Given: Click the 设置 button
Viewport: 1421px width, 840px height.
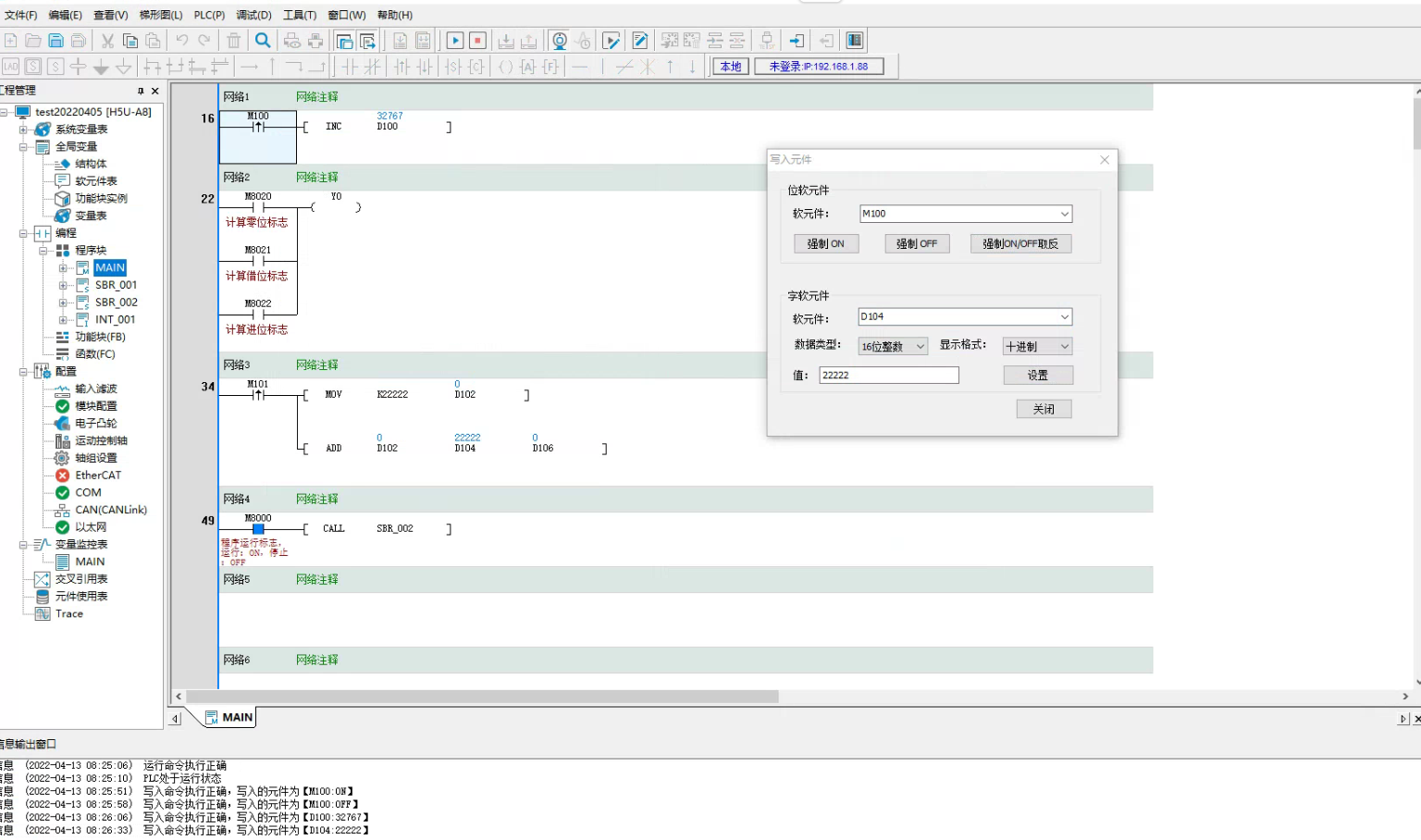Looking at the screenshot, I should [1038, 375].
